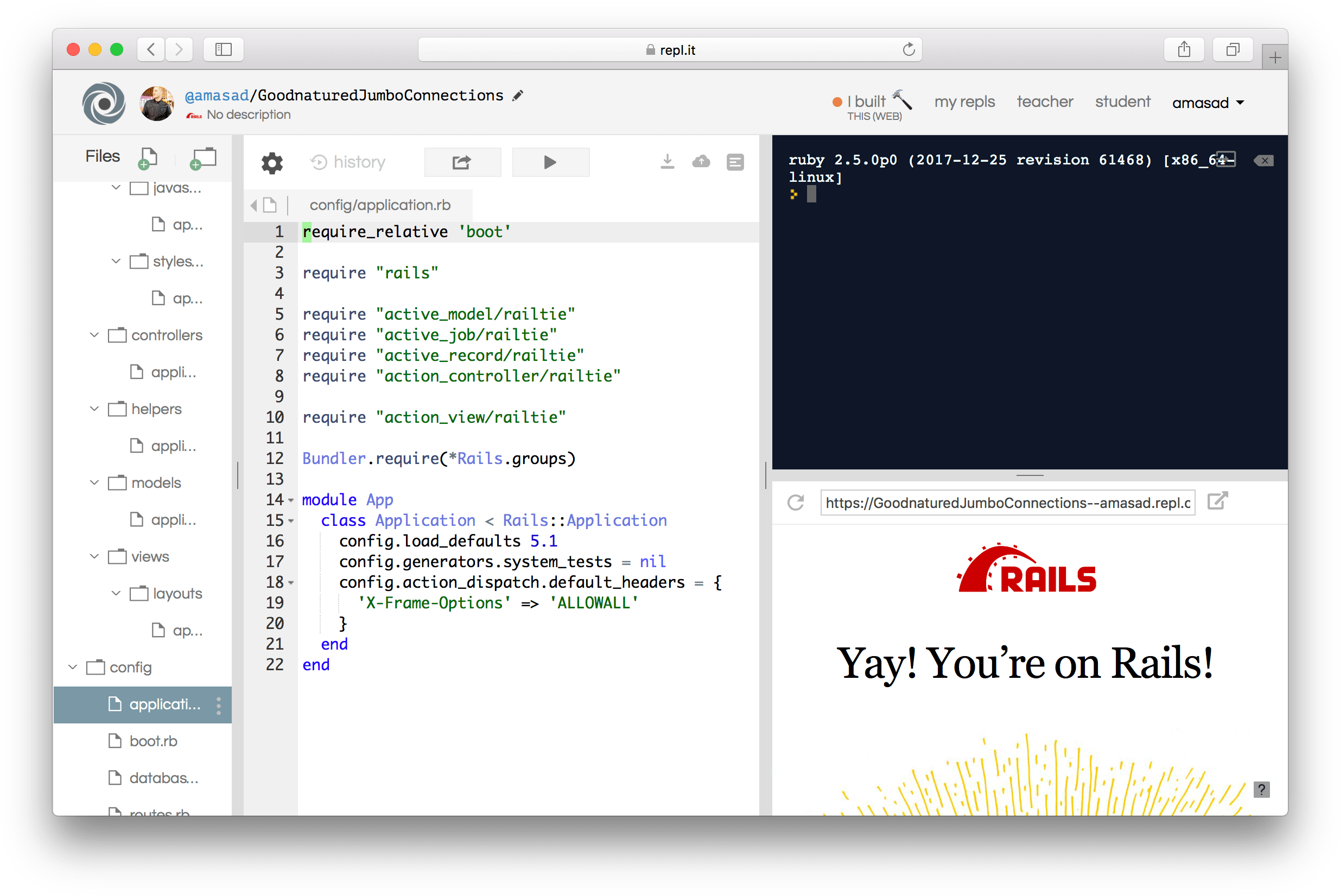Open the editor settings gear
The width and height of the screenshot is (1340, 896).
[x=271, y=162]
